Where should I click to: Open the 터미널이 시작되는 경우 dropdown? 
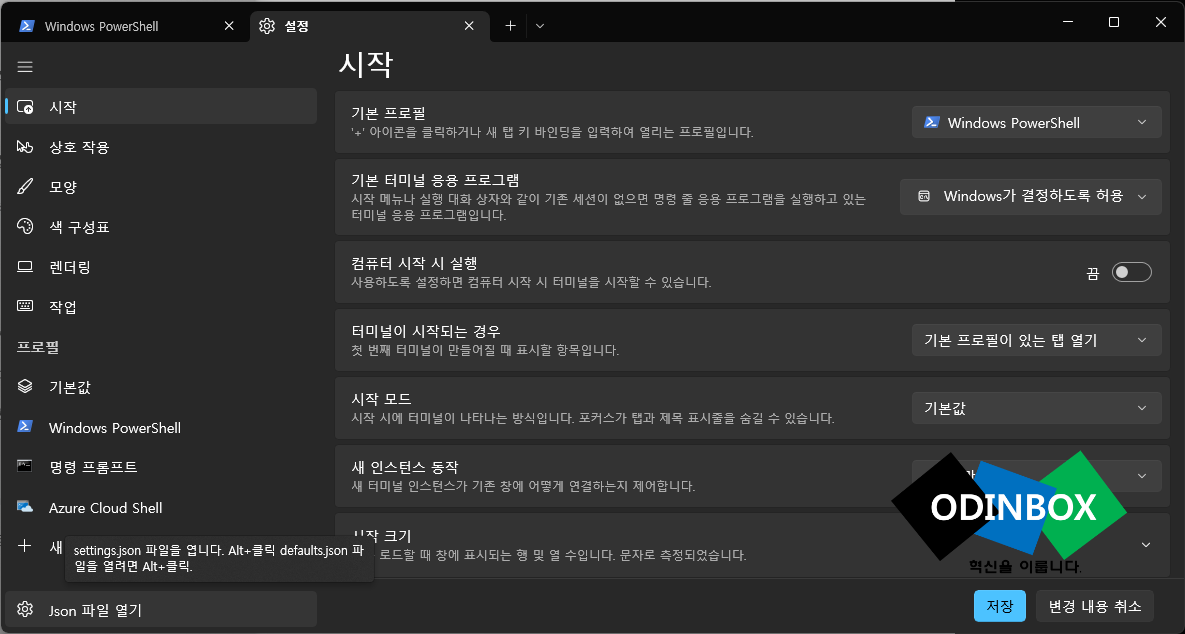pos(1036,340)
